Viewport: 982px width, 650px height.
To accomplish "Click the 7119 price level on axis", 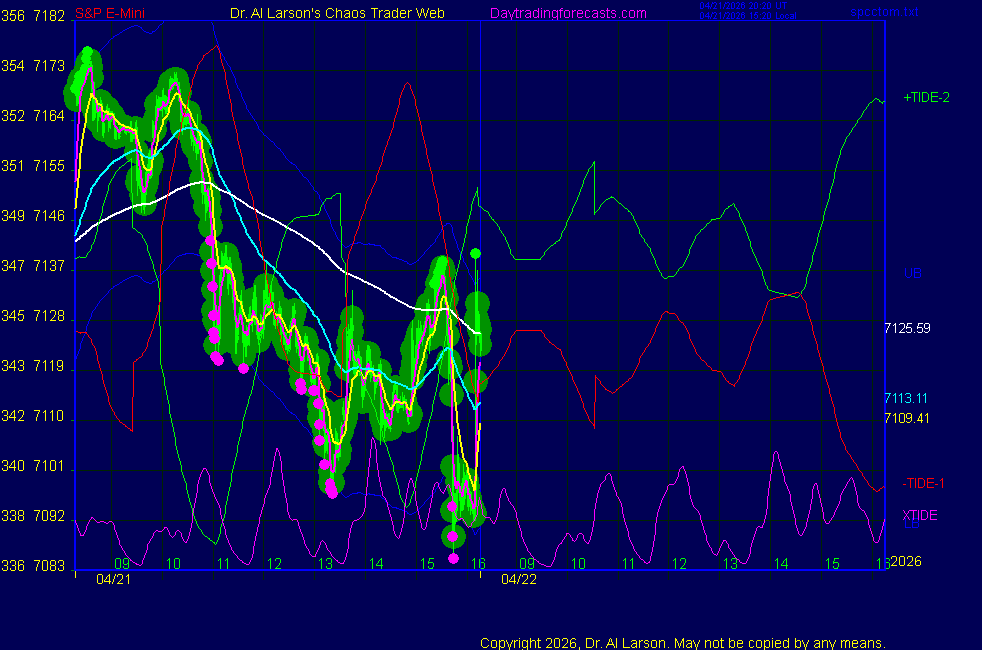I will [x=49, y=367].
